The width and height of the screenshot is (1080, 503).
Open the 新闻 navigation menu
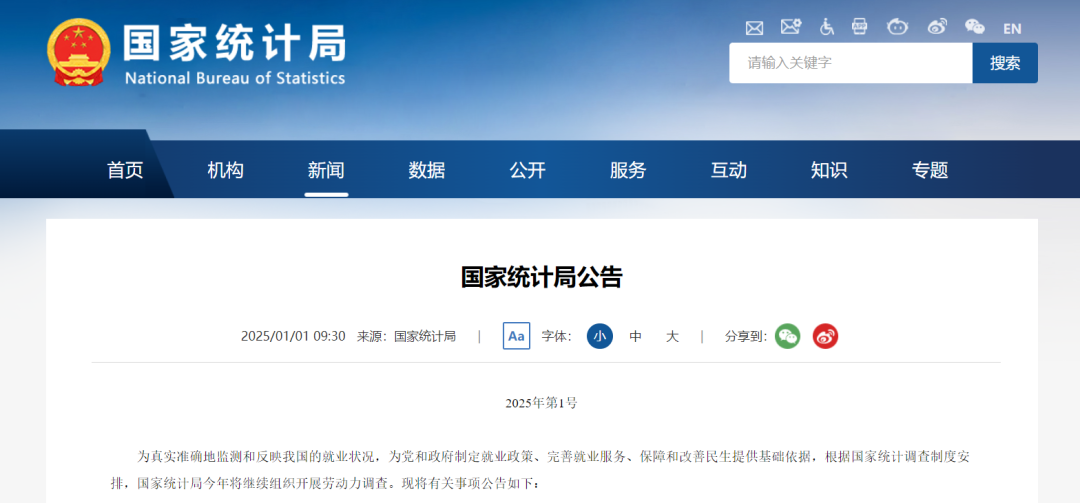(x=326, y=170)
